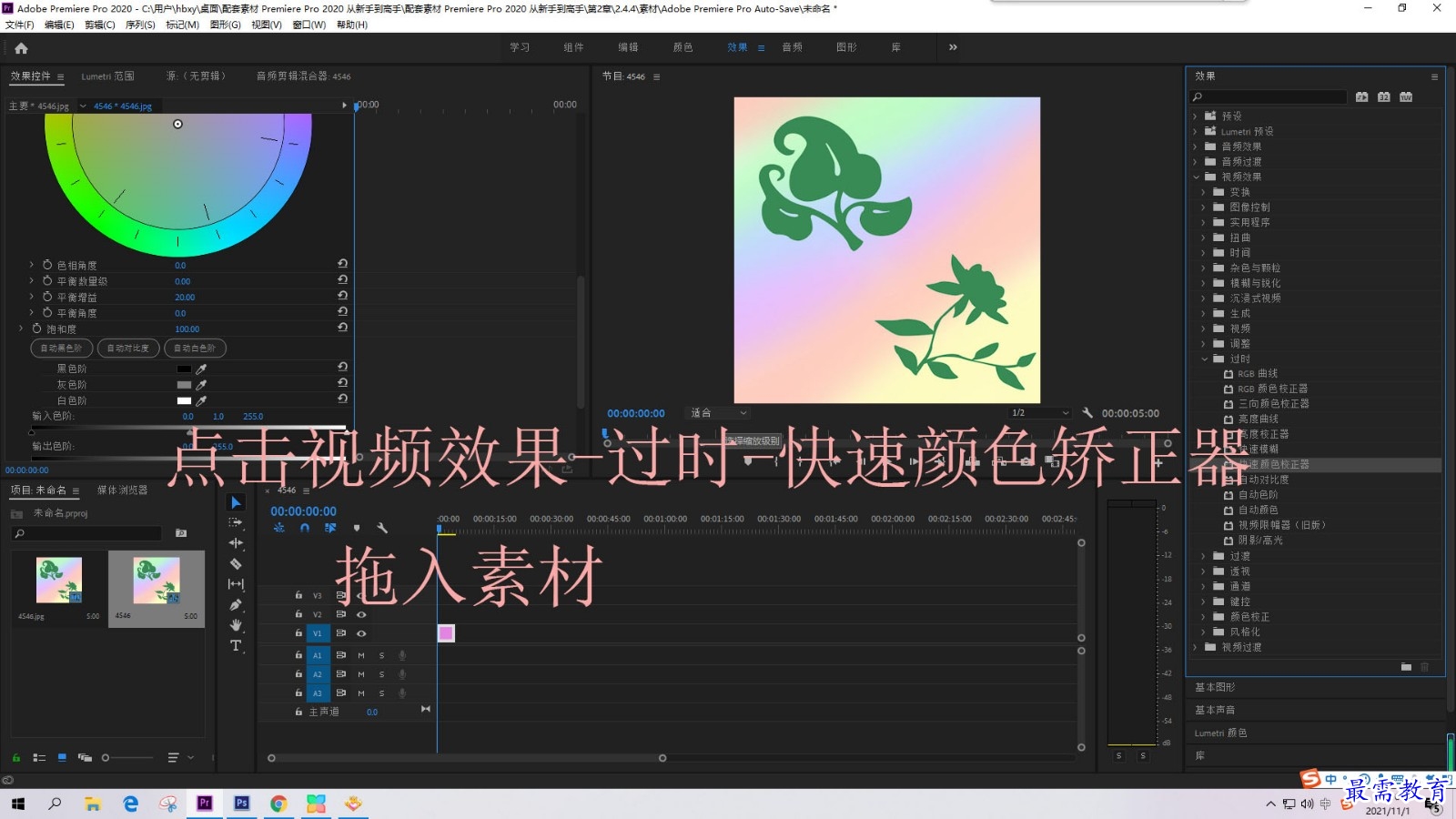The image size is (1456, 819).
Task: Click the Home icon
Action: click(21, 48)
